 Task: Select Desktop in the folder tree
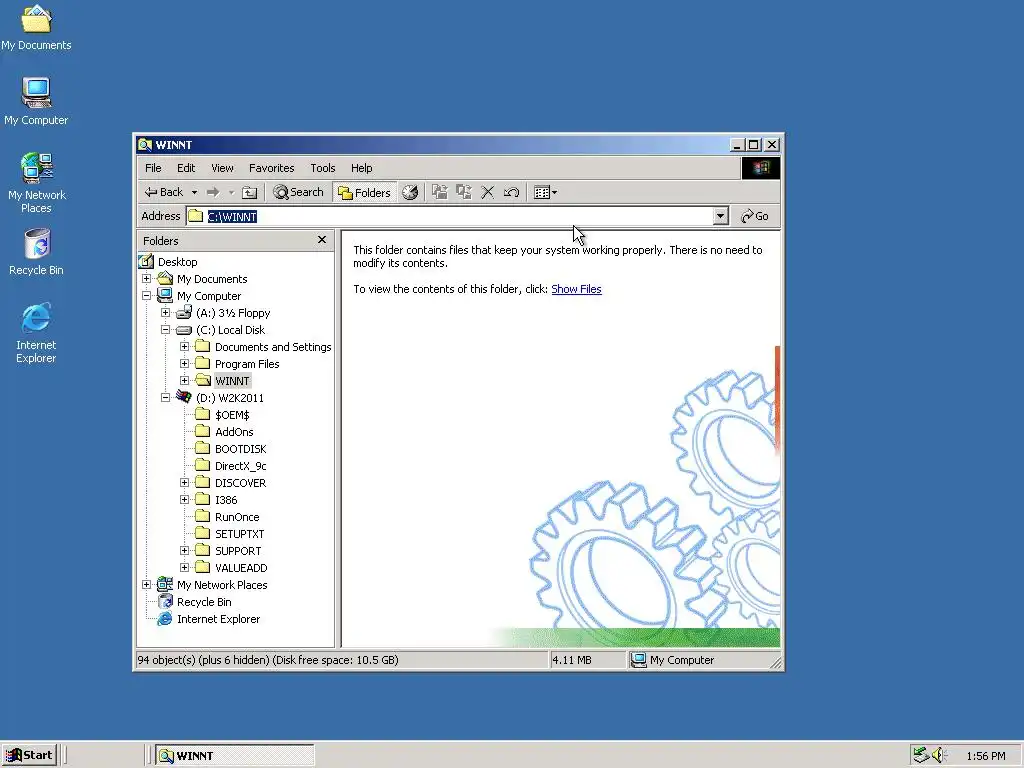pyautogui.click(x=177, y=262)
